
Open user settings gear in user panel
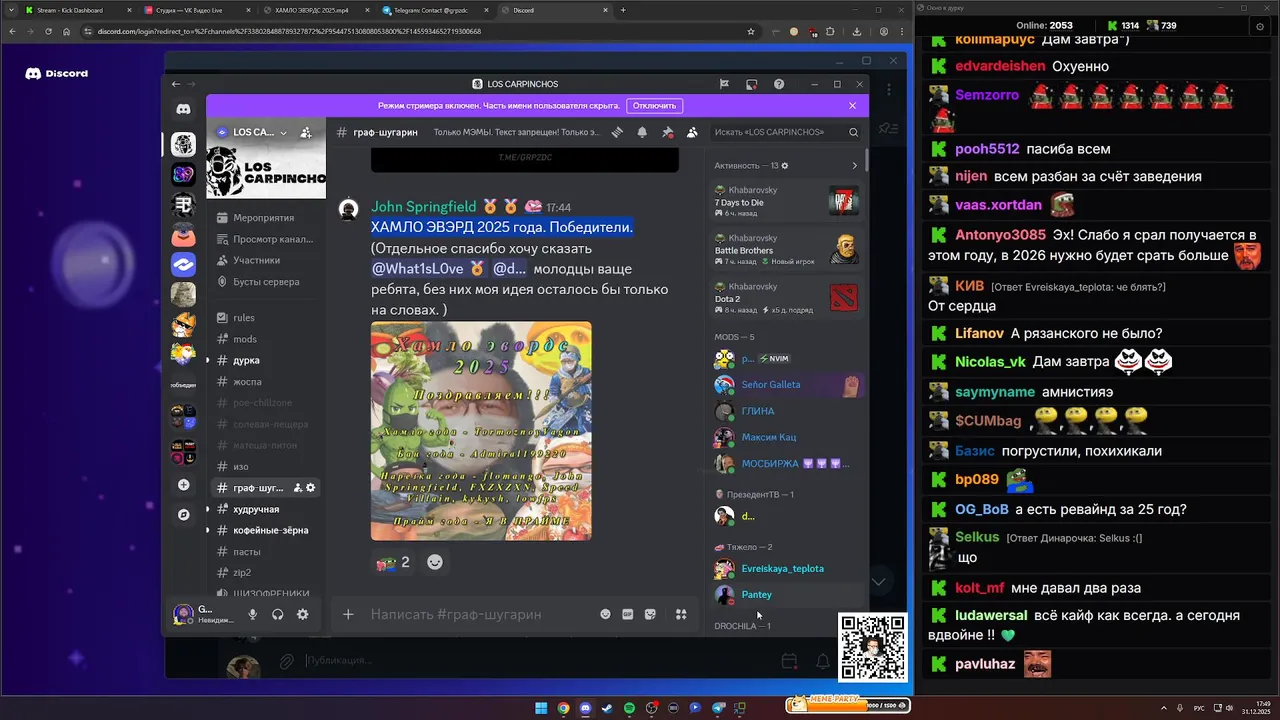(302, 615)
